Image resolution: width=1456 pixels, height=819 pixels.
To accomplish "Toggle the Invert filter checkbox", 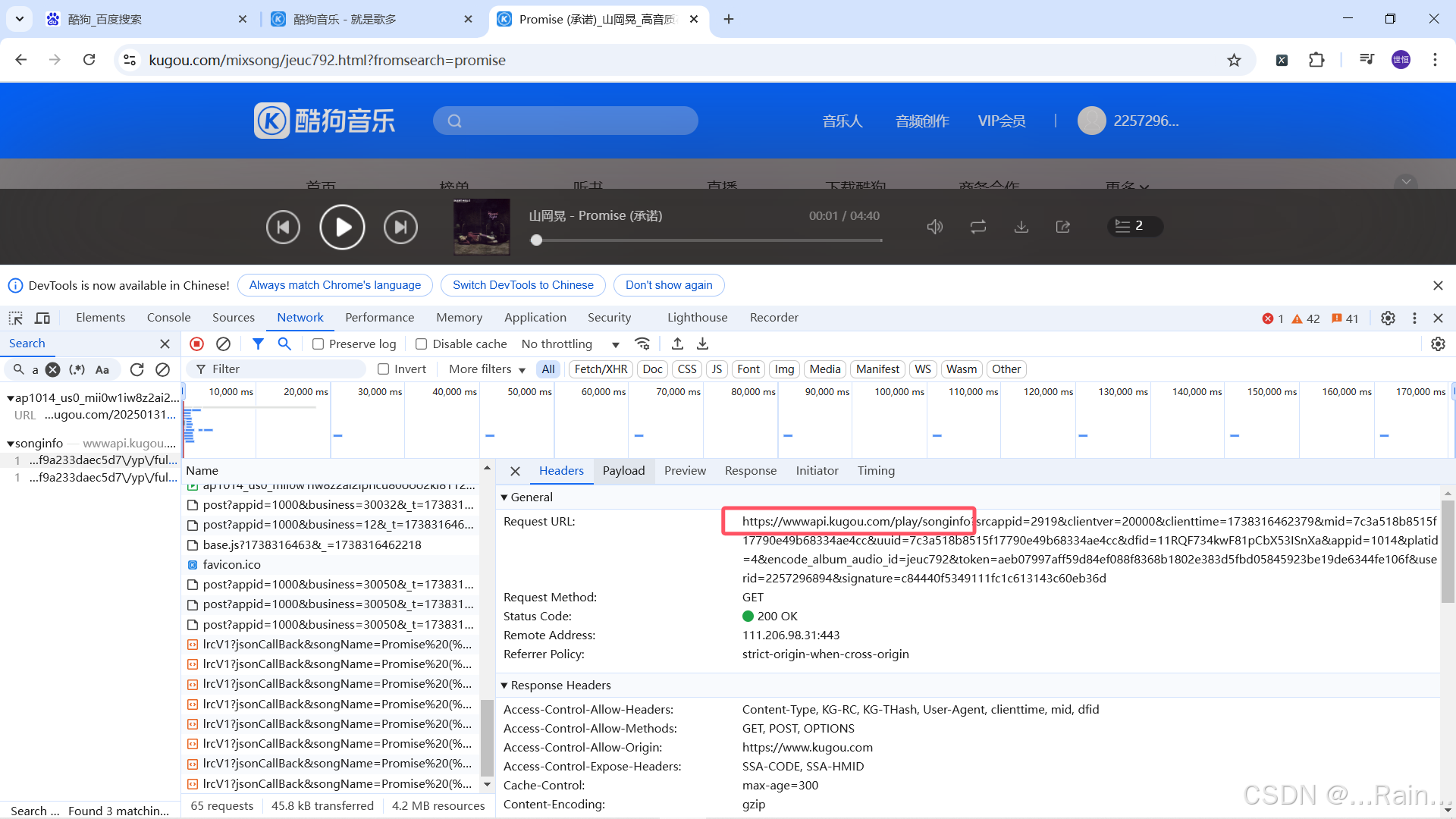I will coord(384,369).
